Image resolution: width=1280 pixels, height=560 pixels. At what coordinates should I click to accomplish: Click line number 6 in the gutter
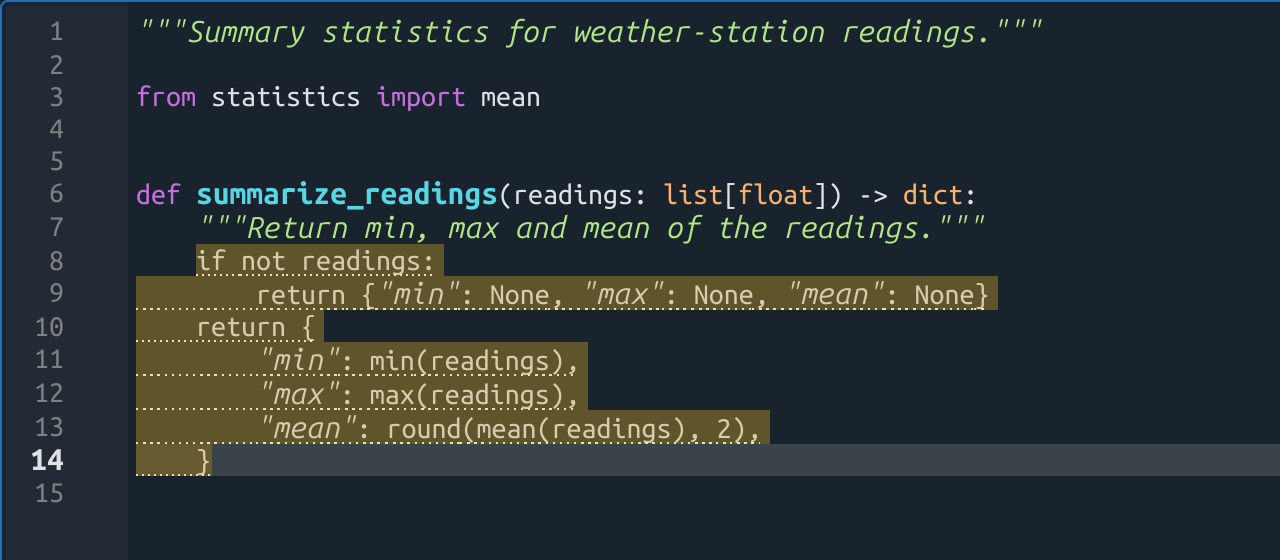pos(55,195)
